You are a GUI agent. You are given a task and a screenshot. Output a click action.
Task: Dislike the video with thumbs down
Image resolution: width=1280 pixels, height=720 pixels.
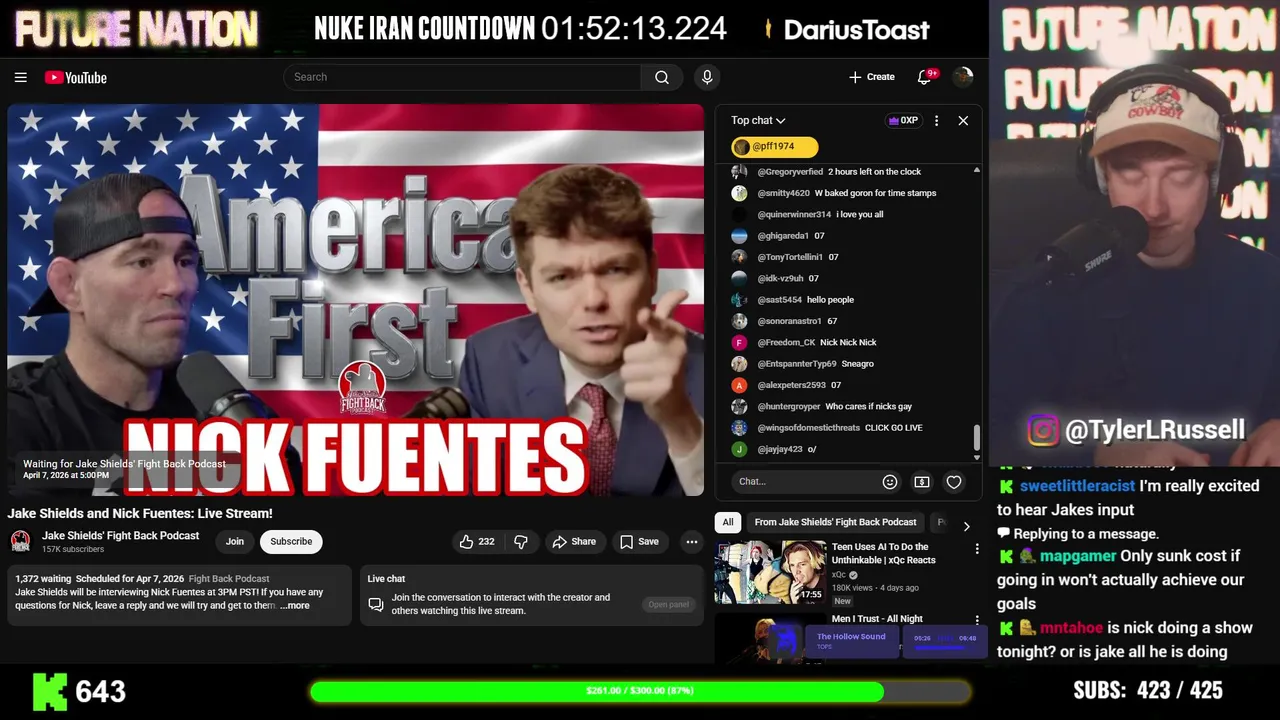coord(521,541)
